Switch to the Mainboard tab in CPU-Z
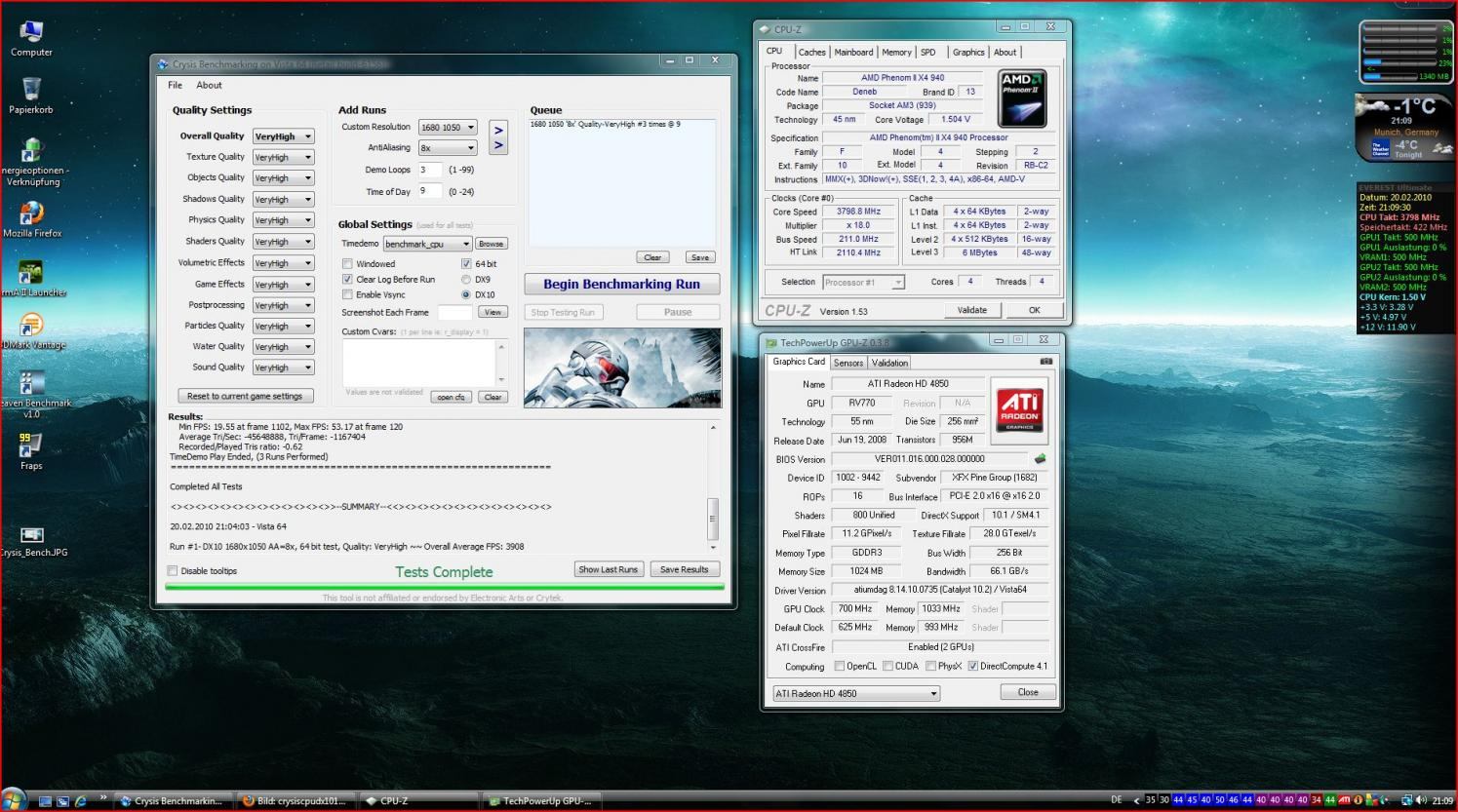The width and height of the screenshot is (1458, 812). [853, 53]
